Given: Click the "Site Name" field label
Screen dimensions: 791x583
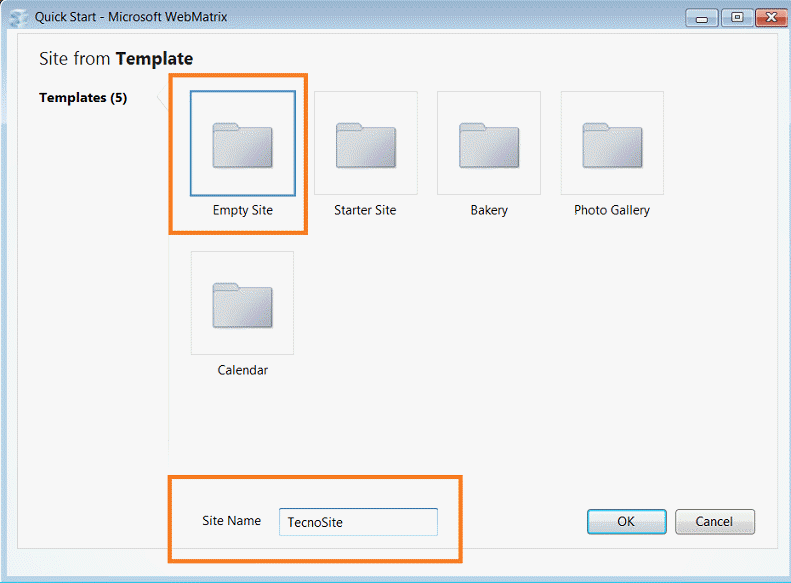Looking at the screenshot, I should pos(231,521).
